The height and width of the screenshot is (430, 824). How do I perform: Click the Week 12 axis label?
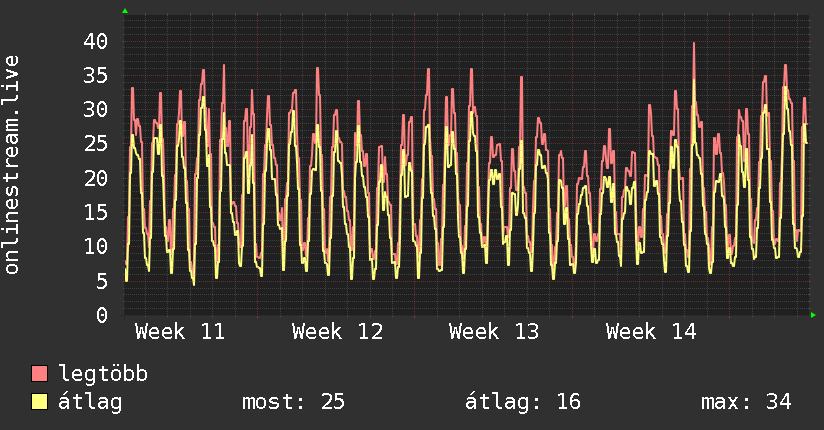tap(337, 332)
